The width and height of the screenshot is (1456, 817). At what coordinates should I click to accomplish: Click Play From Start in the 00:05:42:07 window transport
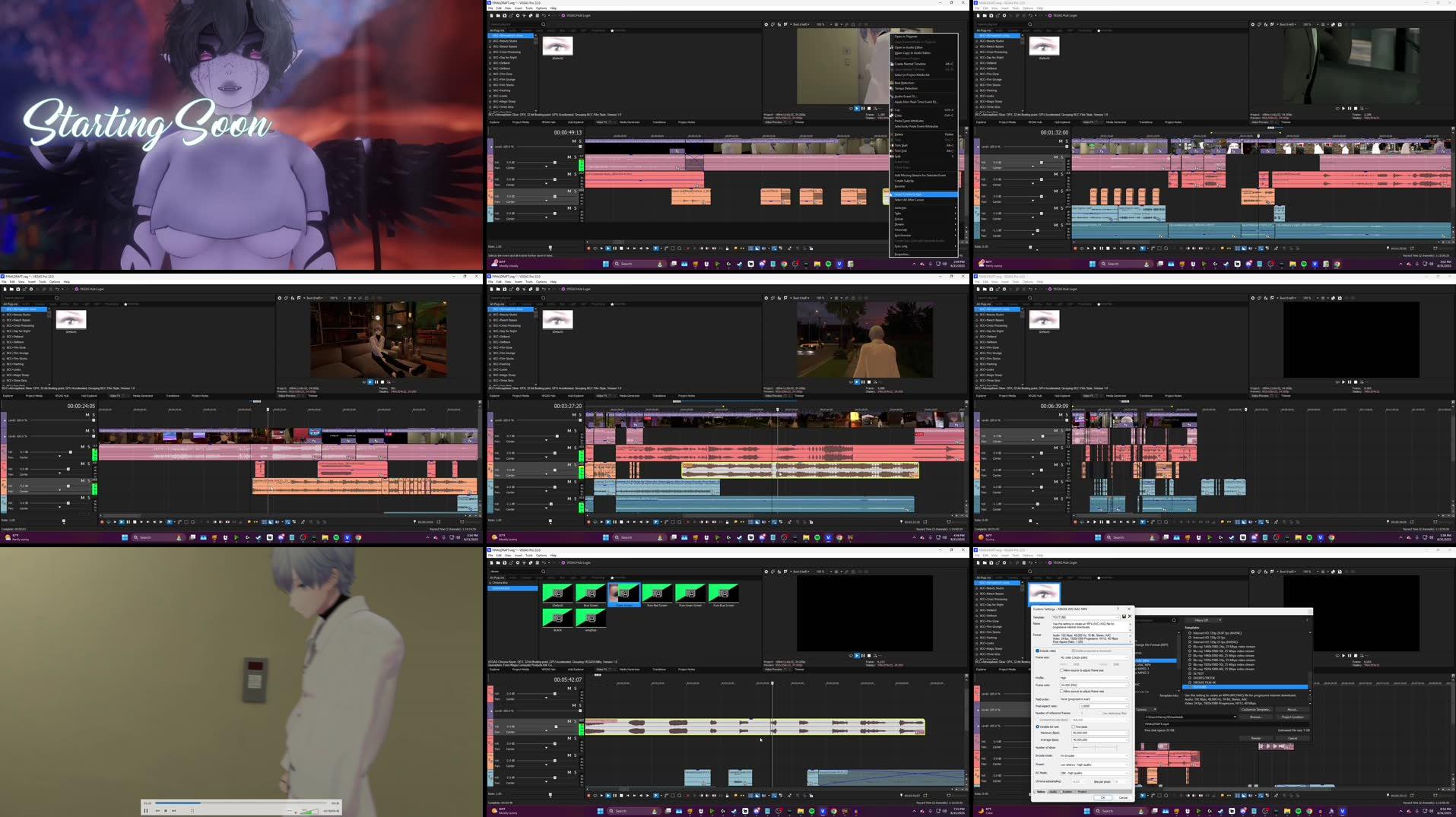coord(601,796)
